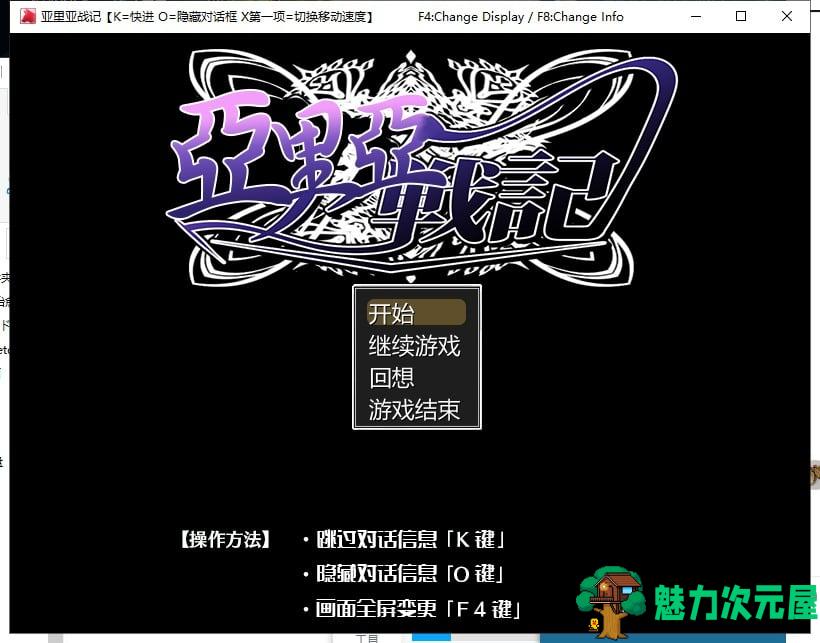This screenshot has width=820, height=643.
Task: Click the 【操作方法】 label
Action: pos(225,539)
